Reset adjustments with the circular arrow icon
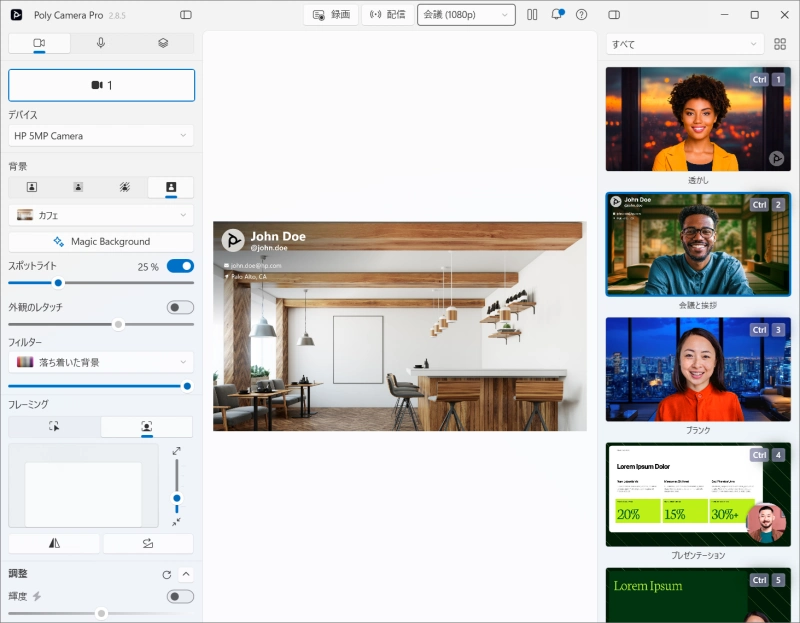The height and width of the screenshot is (623, 800). point(167,574)
